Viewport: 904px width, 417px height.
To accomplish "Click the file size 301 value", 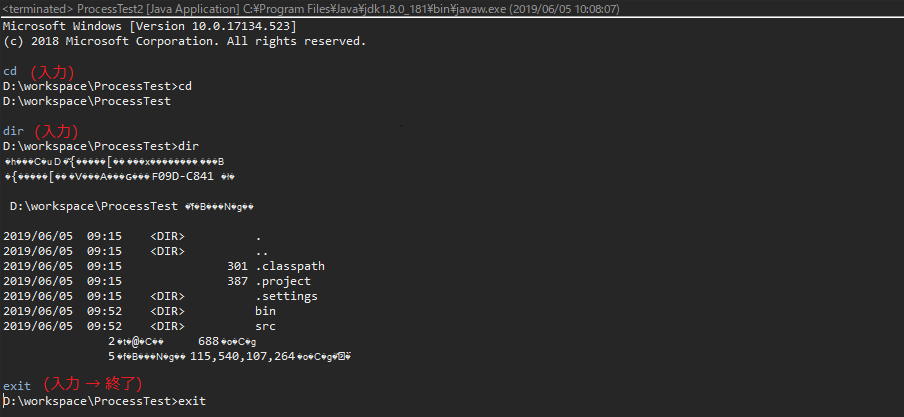I will [x=238, y=266].
